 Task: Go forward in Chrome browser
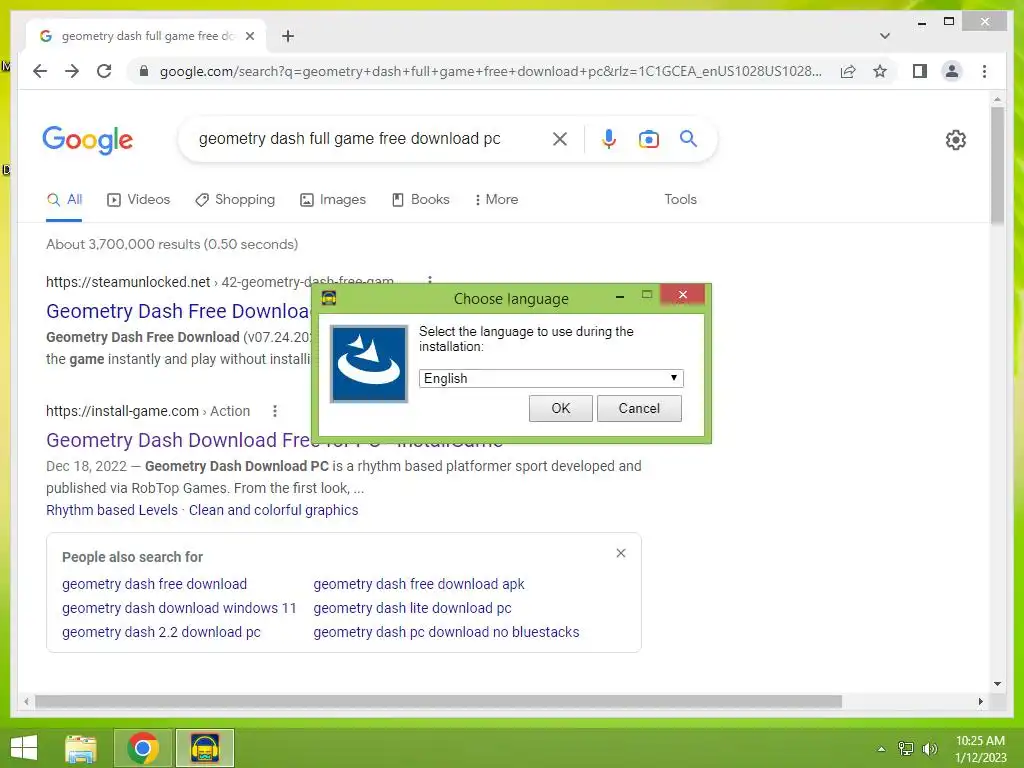pos(72,71)
